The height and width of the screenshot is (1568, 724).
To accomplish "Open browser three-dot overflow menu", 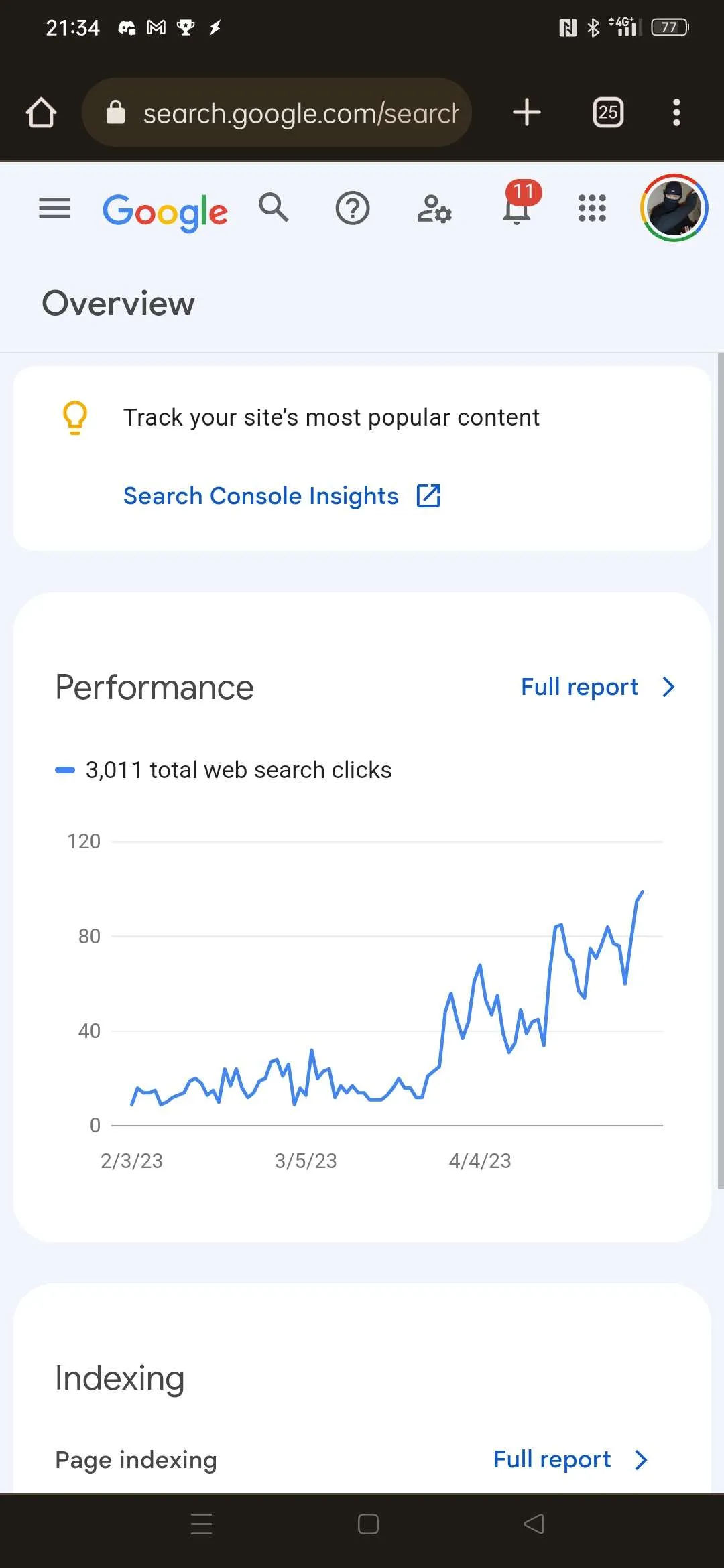I will (x=676, y=113).
